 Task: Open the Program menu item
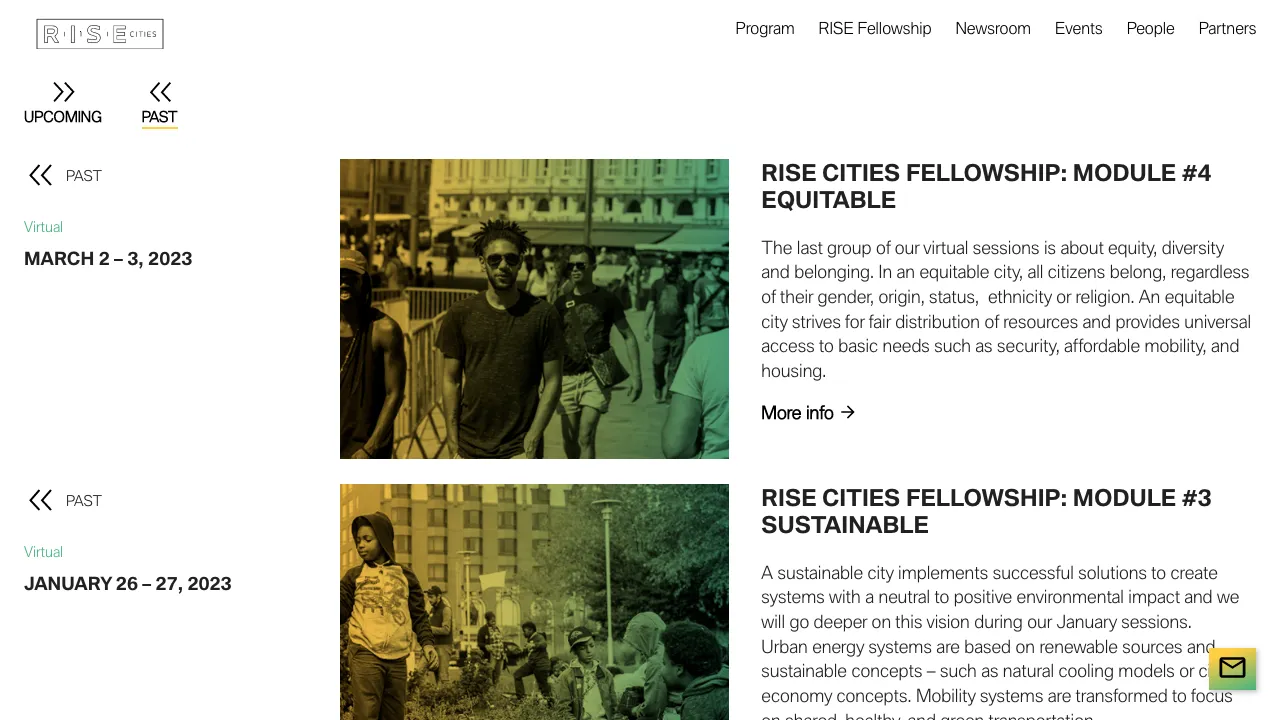coord(765,29)
